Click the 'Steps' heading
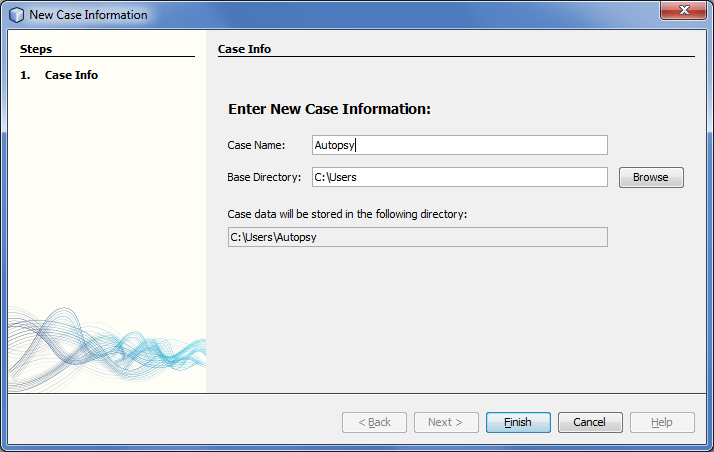This screenshot has height=452, width=714. click(x=36, y=49)
